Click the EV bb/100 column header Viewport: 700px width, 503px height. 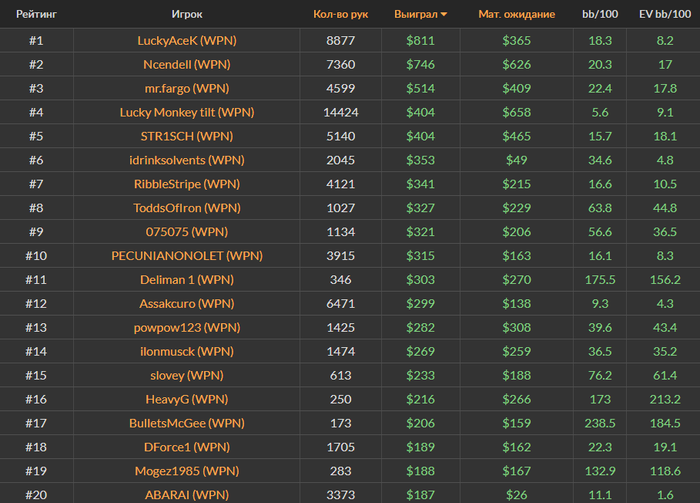point(665,14)
